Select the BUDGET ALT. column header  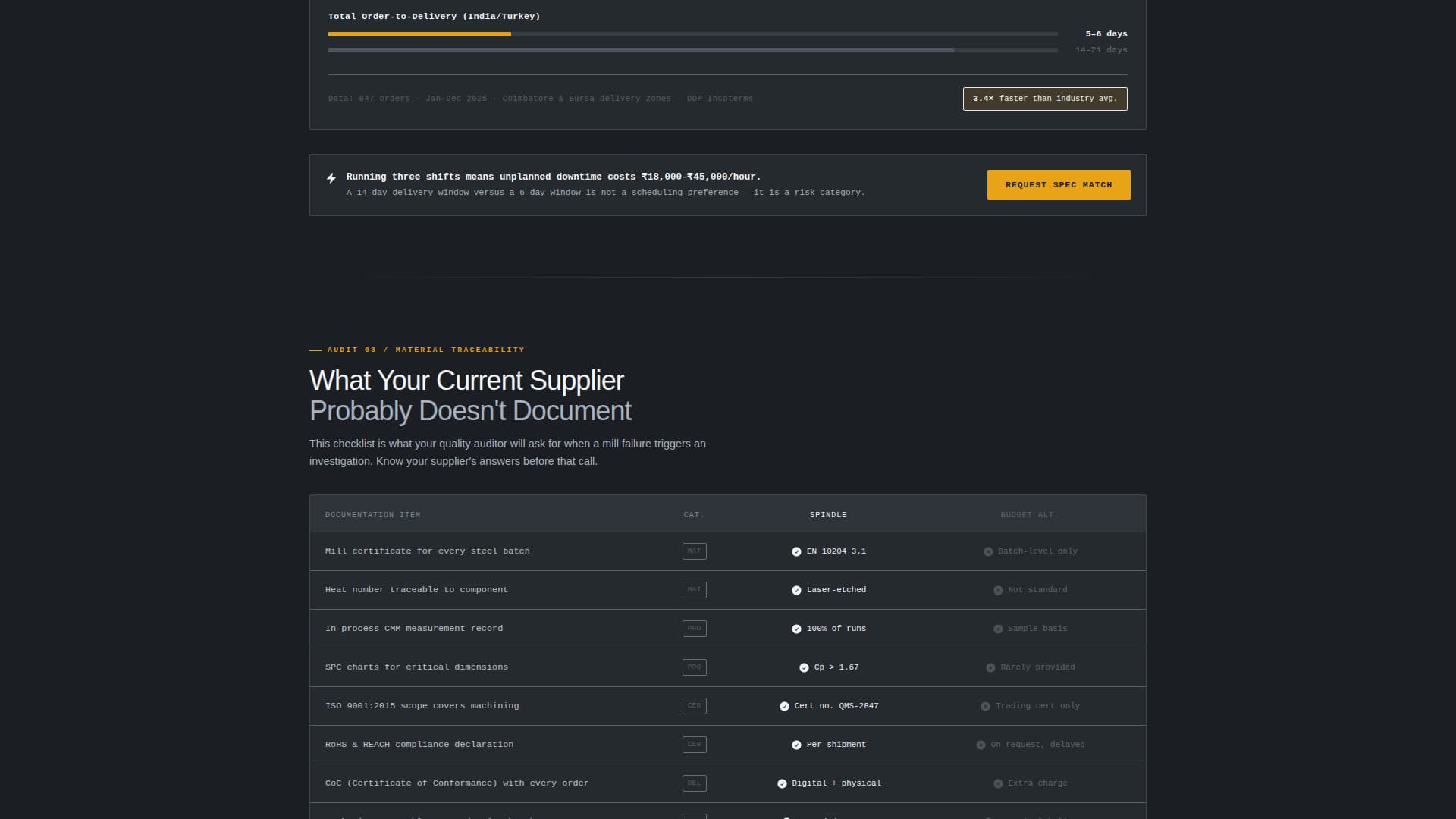[x=1028, y=514]
